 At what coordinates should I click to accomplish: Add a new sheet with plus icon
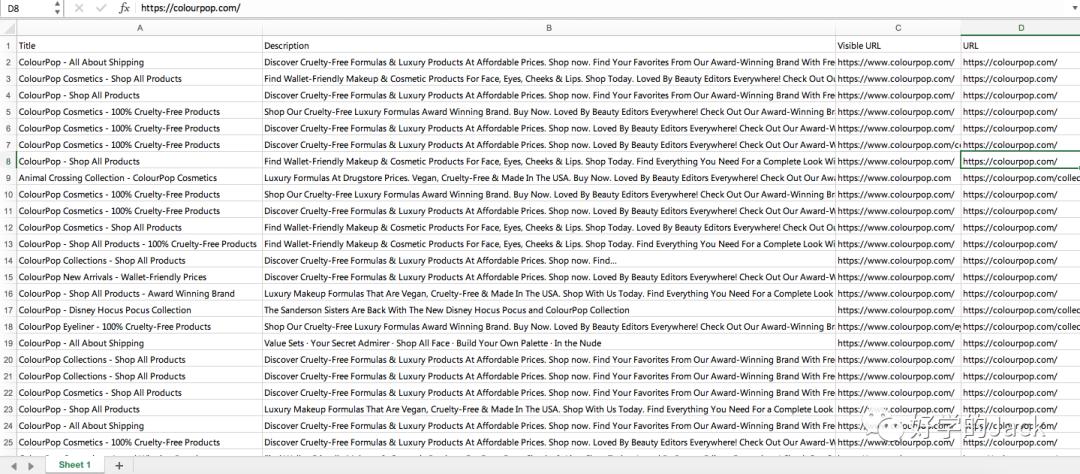[x=119, y=465]
